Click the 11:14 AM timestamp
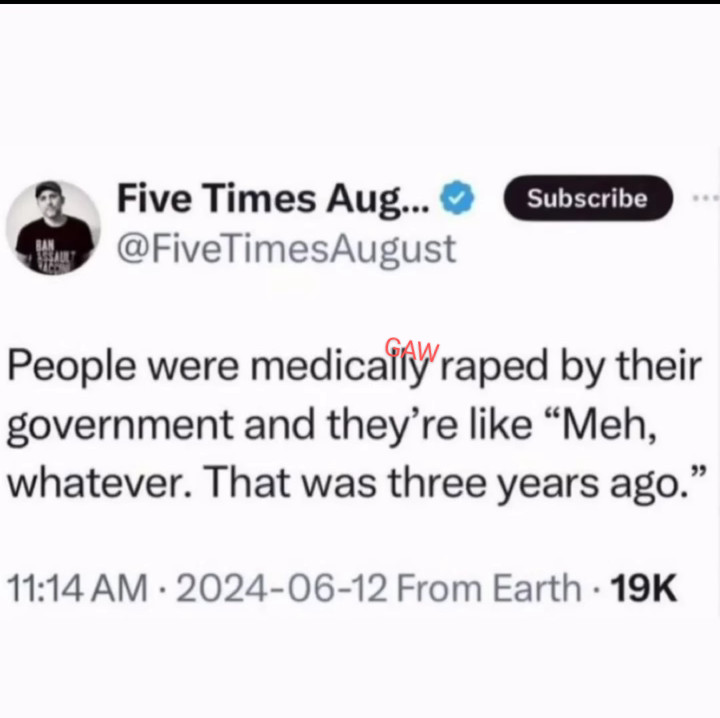The height and width of the screenshot is (718, 720). [x=77, y=589]
